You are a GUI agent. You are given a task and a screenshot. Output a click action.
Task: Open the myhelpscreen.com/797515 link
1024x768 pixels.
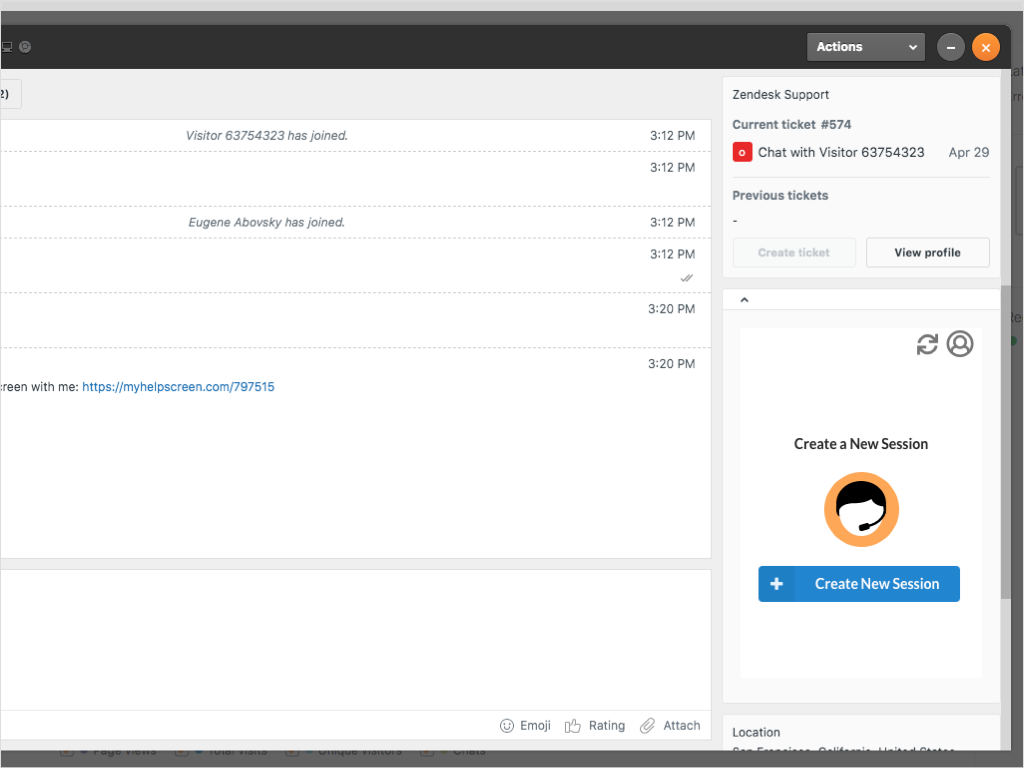(x=178, y=386)
